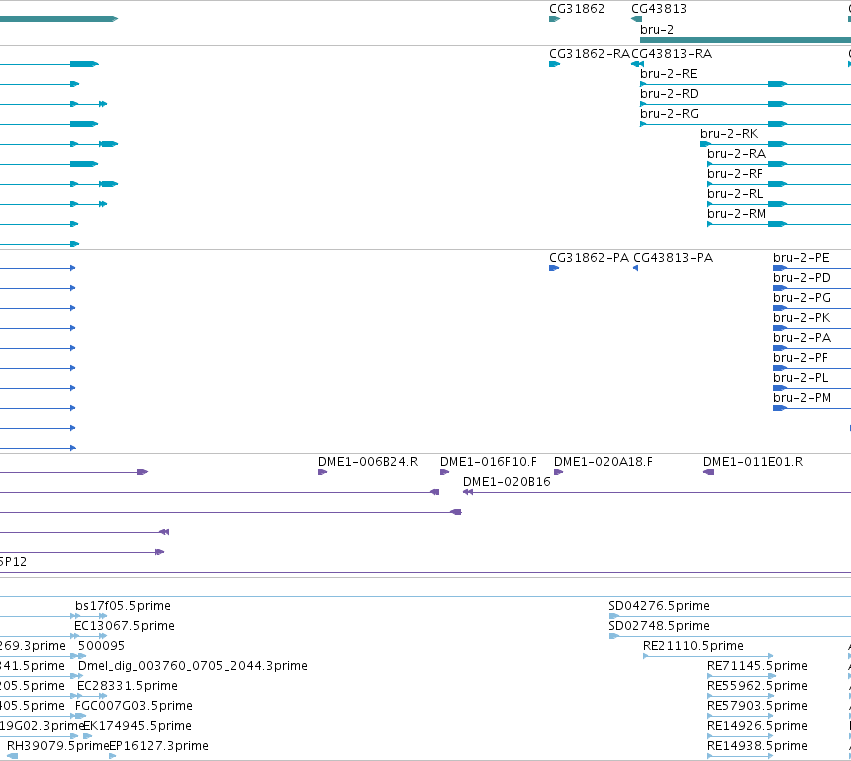Screen dimensions: 851x761
Task: Click transcript bru-2-RL label
Action: point(735,194)
